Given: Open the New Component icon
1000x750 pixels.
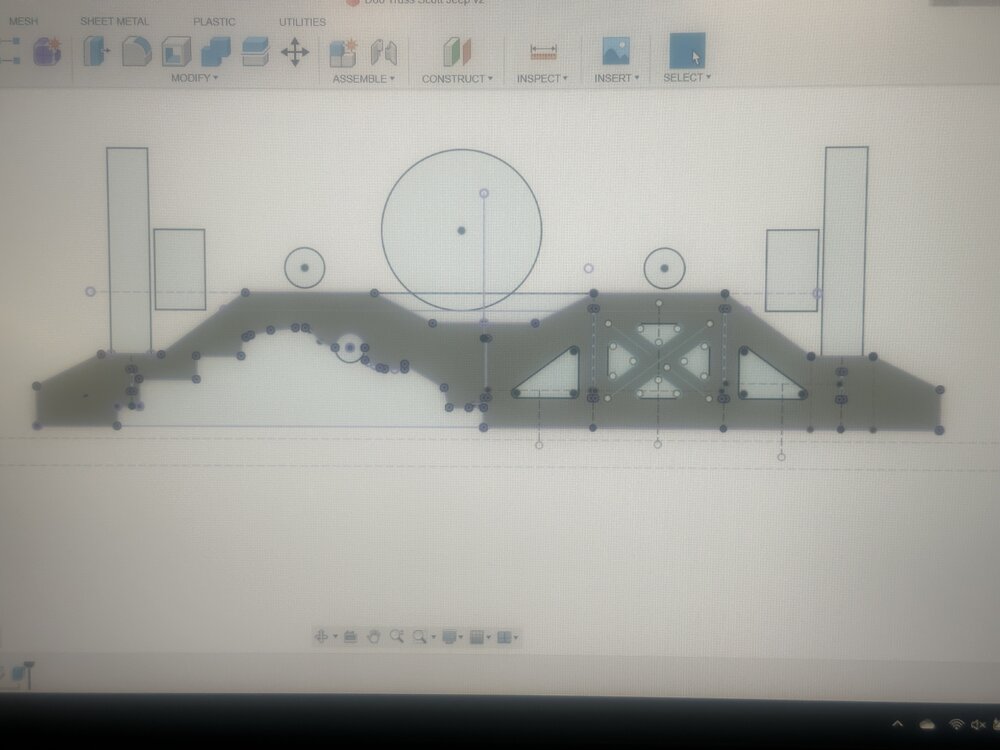Looking at the screenshot, I should coord(343,53).
